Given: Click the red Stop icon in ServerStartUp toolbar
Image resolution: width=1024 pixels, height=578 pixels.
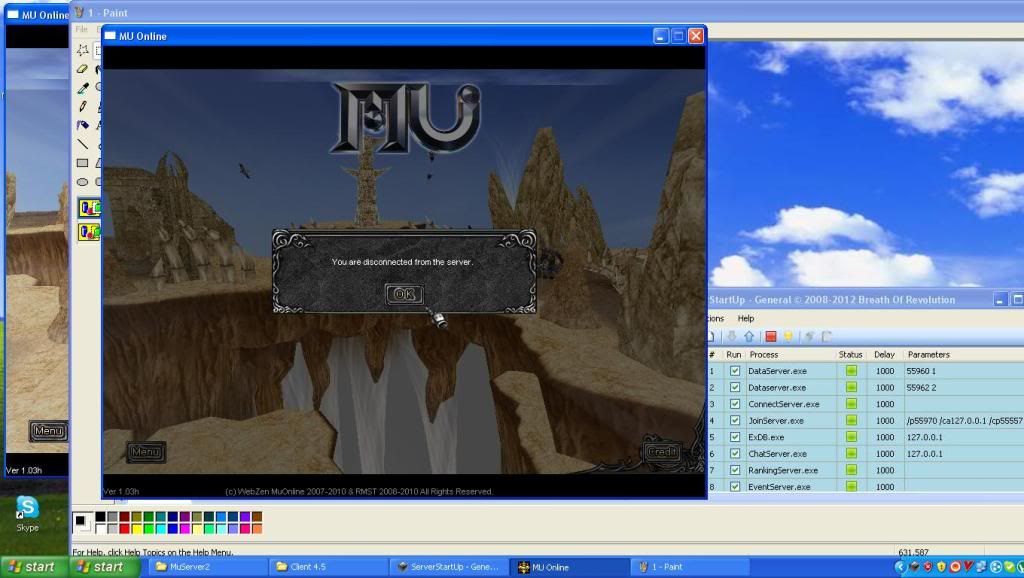Looking at the screenshot, I should tap(770, 336).
